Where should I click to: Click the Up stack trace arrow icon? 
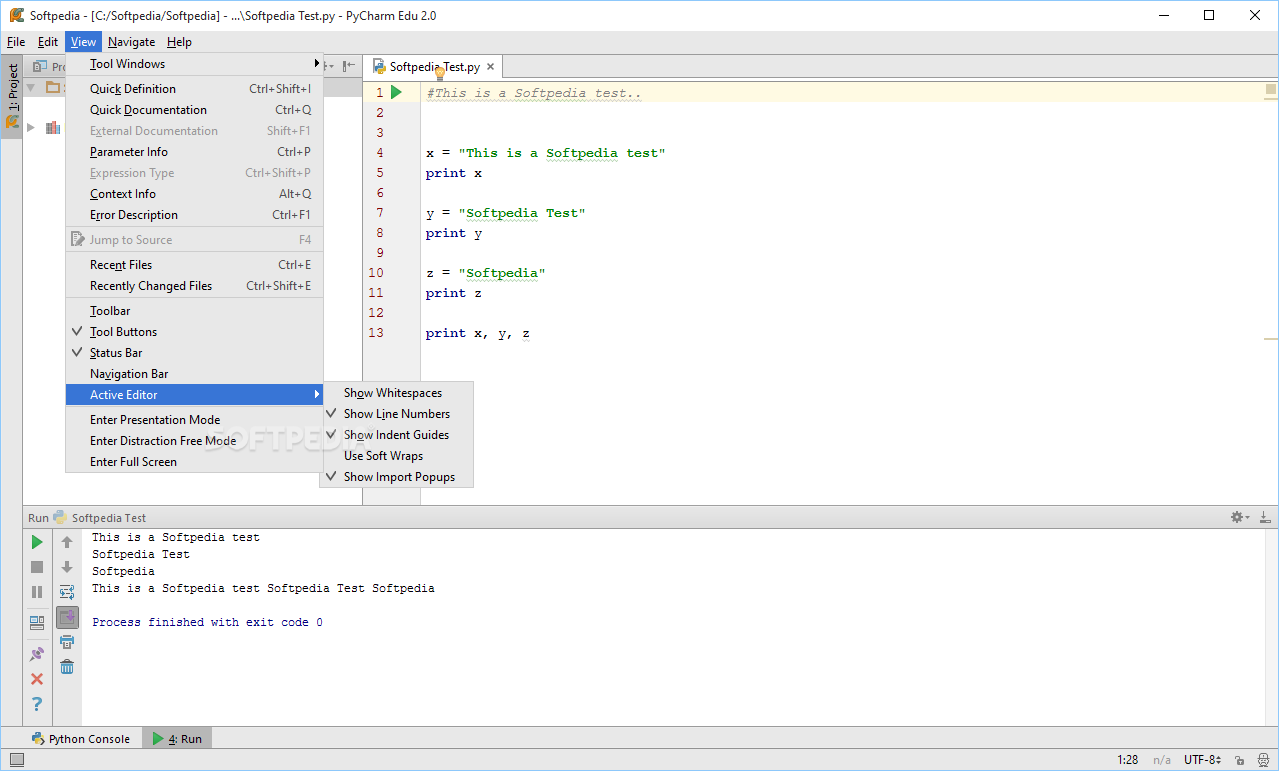point(67,542)
